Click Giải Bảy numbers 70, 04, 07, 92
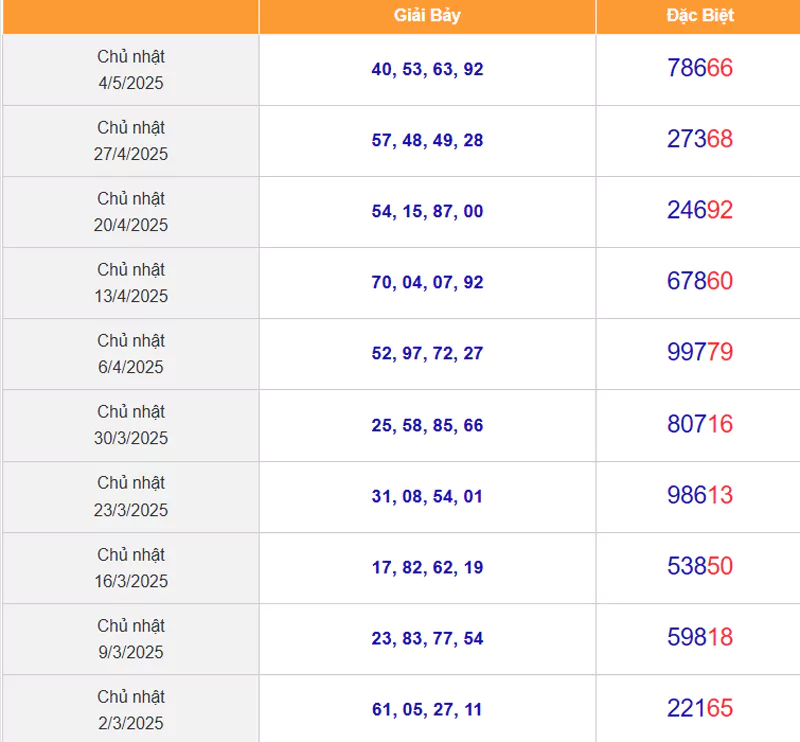800x742 pixels. (x=427, y=282)
